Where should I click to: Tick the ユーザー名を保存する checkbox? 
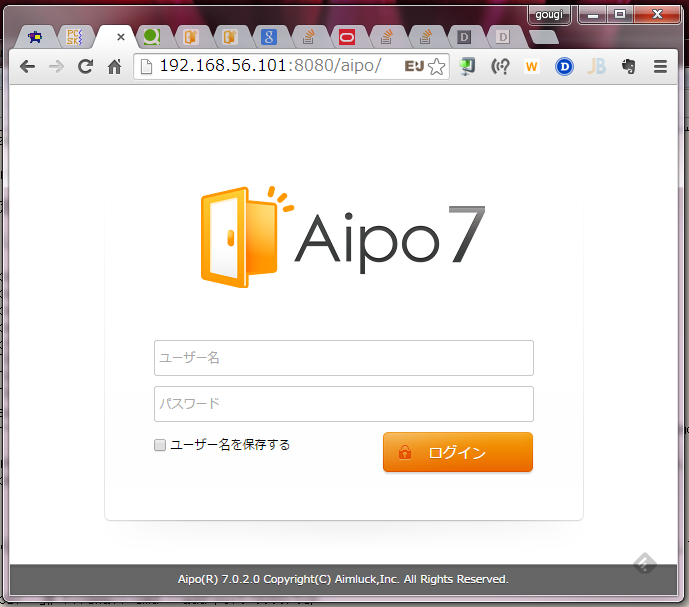[x=160, y=445]
